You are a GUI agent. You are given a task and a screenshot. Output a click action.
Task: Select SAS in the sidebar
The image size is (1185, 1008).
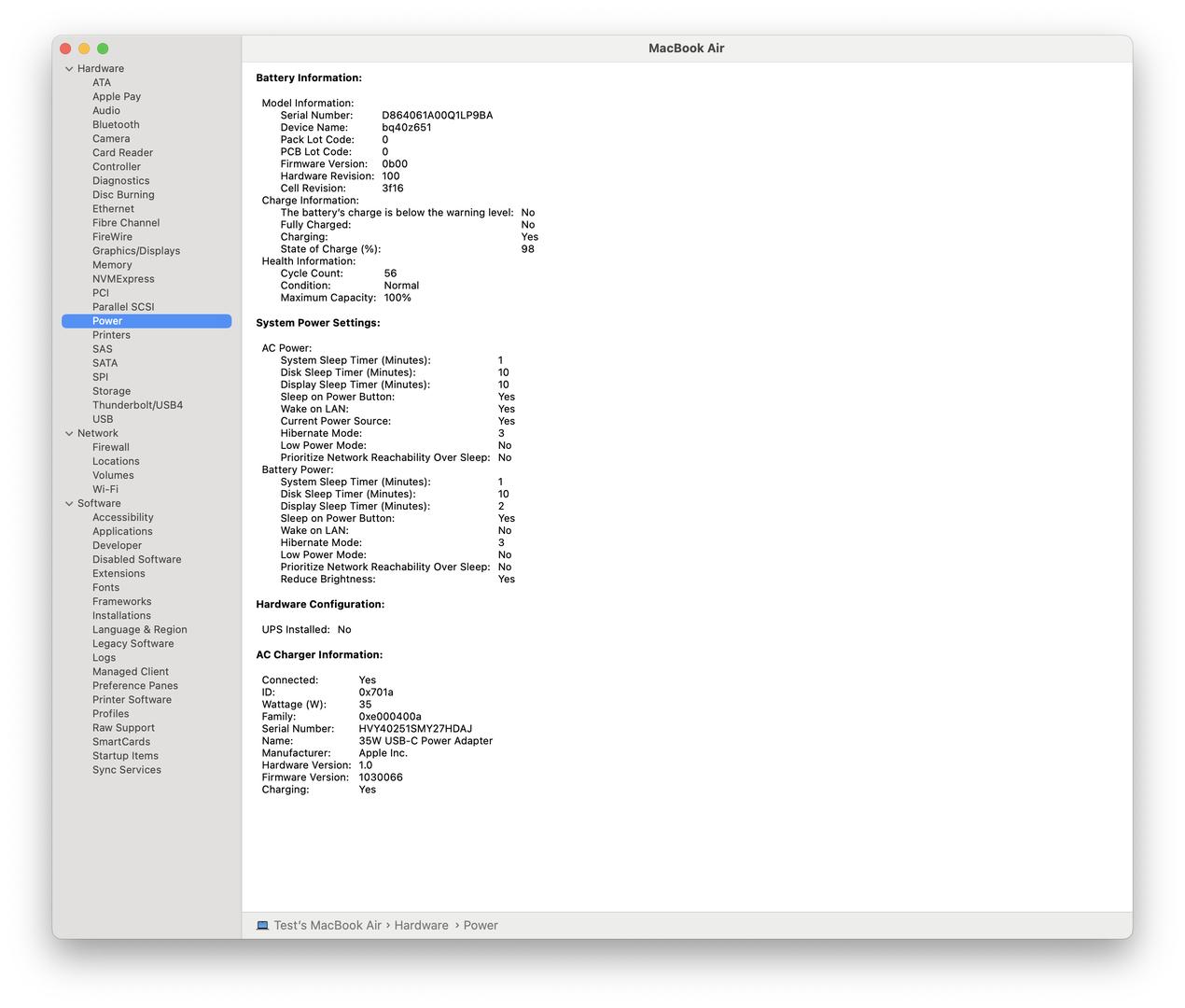click(x=102, y=349)
